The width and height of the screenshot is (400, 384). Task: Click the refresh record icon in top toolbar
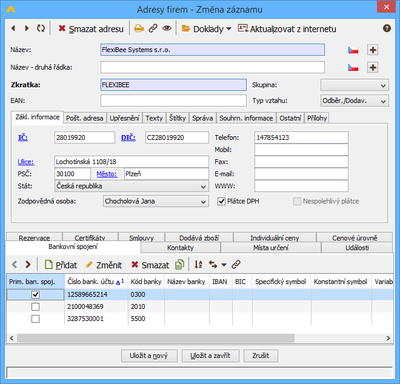[x=41, y=28]
